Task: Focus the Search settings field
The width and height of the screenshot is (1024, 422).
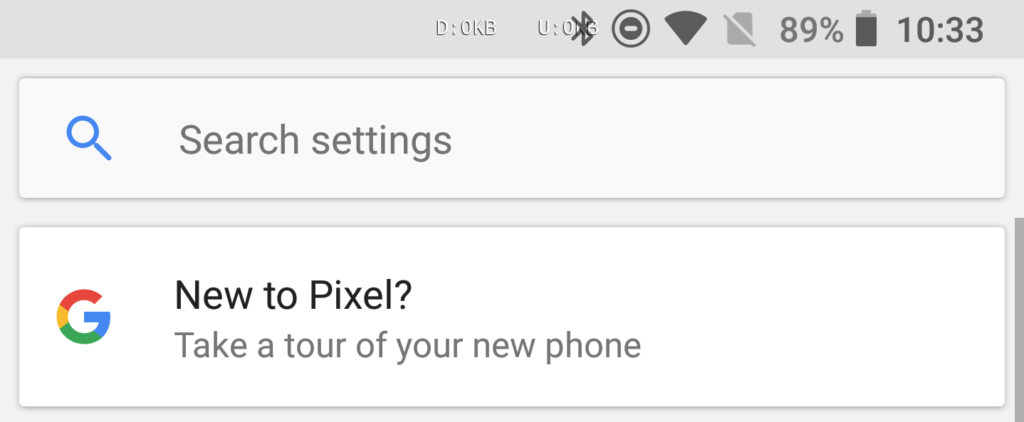Action: pos(512,138)
